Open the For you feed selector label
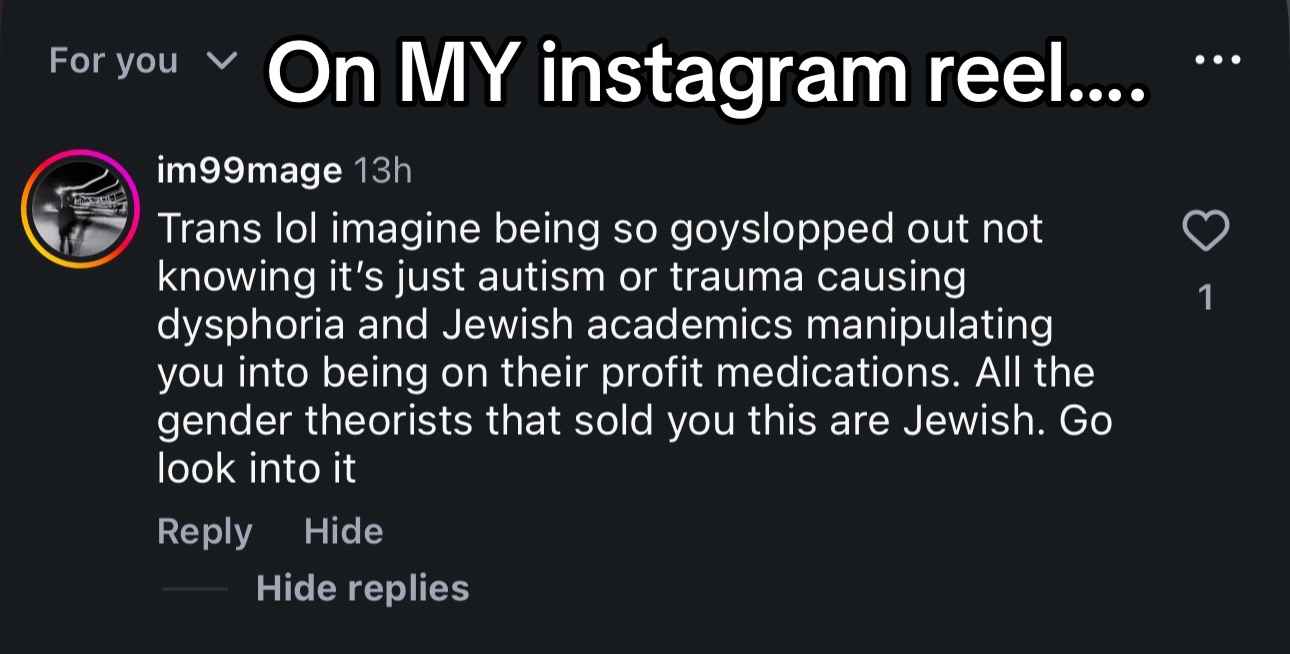The image size is (1290, 654). click(x=113, y=62)
